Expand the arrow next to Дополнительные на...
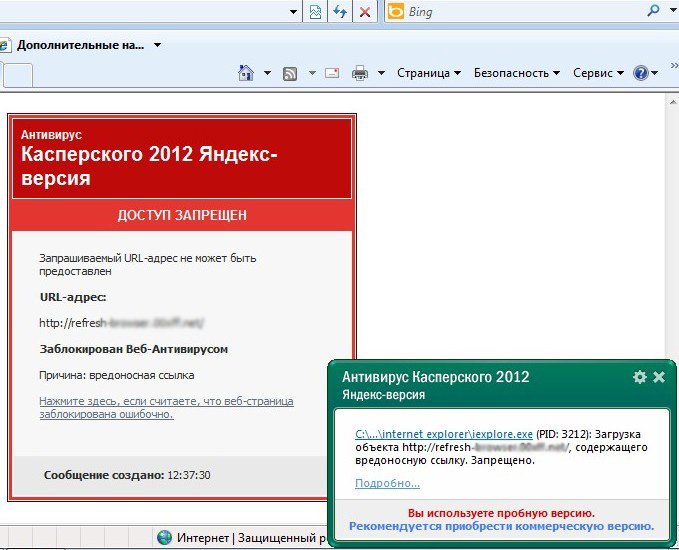 pos(158,45)
